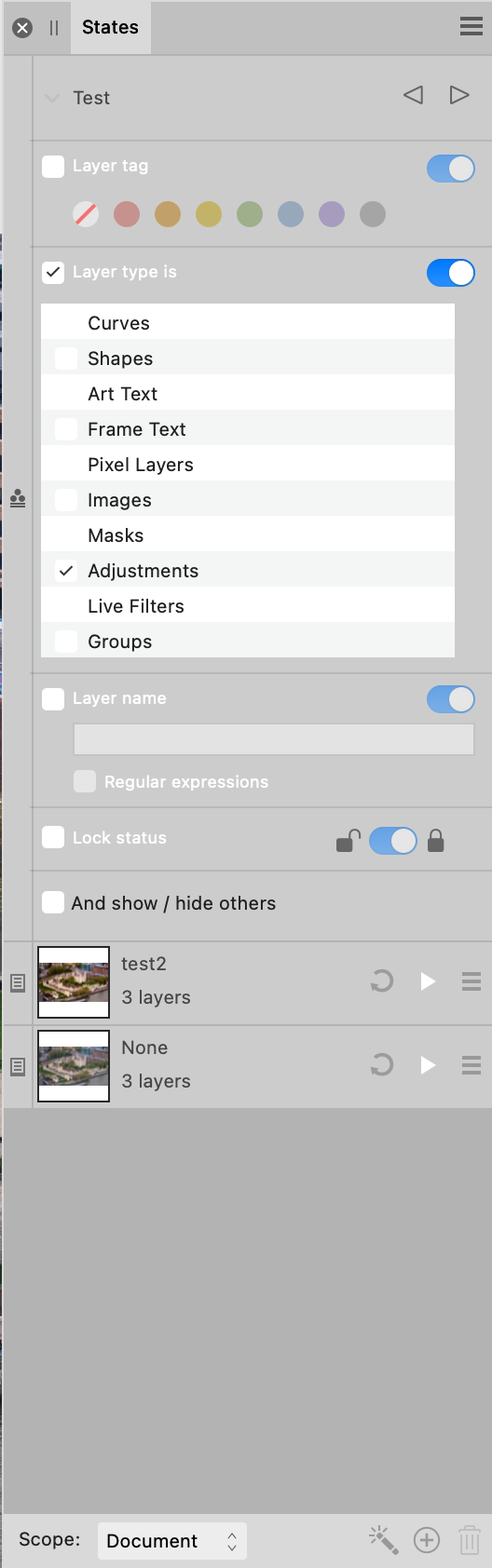Apply the test2 state with play icon
This screenshot has height=1568, width=492.
pos(428,981)
